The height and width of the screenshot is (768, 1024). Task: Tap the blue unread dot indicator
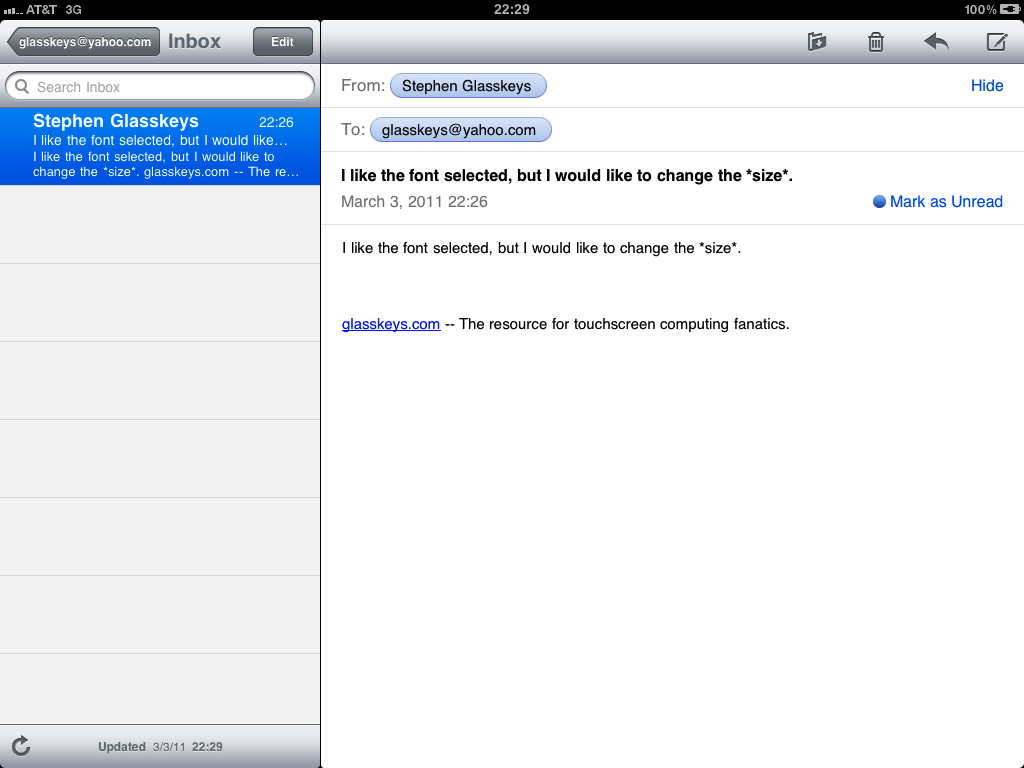pyautogui.click(x=880, y=202)
